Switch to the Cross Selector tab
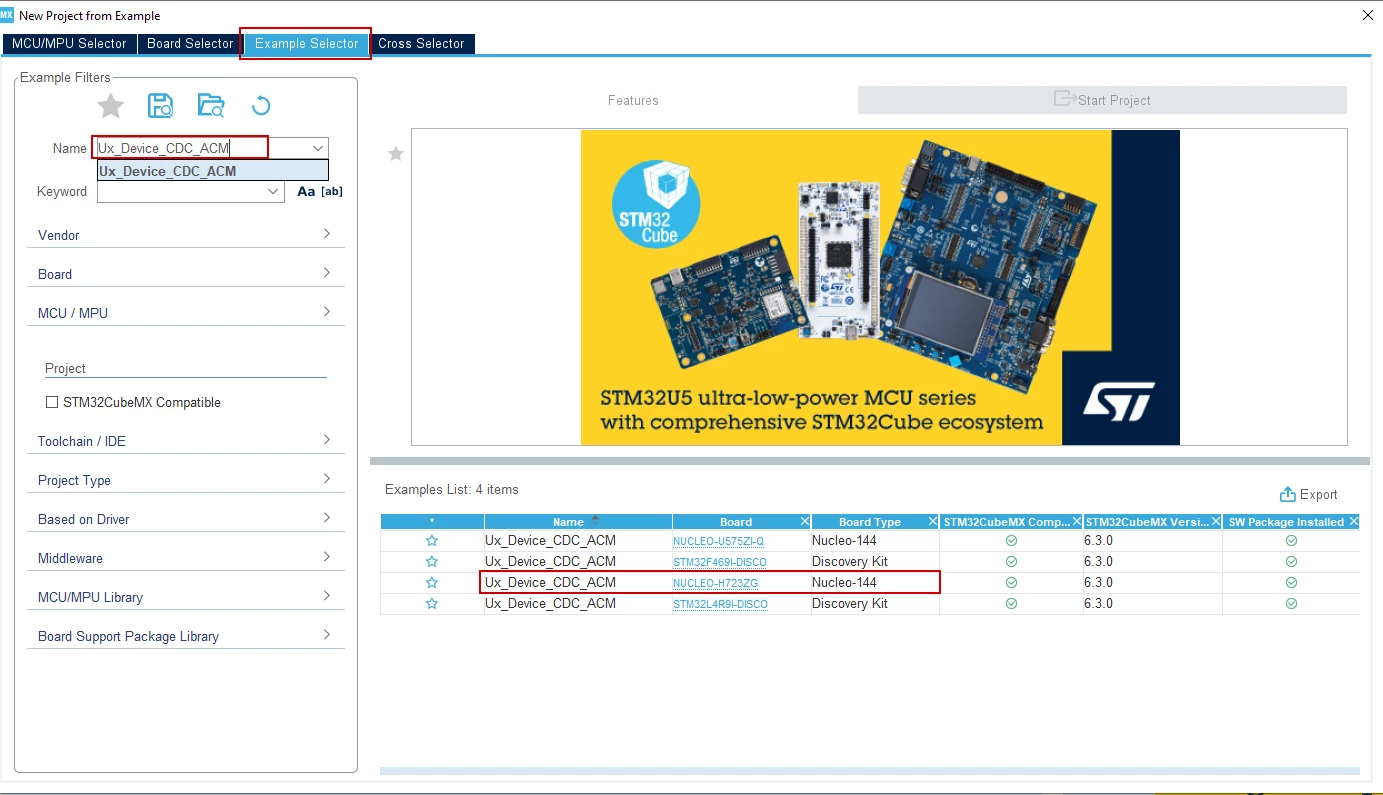The image size is (1383, 795). click(x=421, y=43)
